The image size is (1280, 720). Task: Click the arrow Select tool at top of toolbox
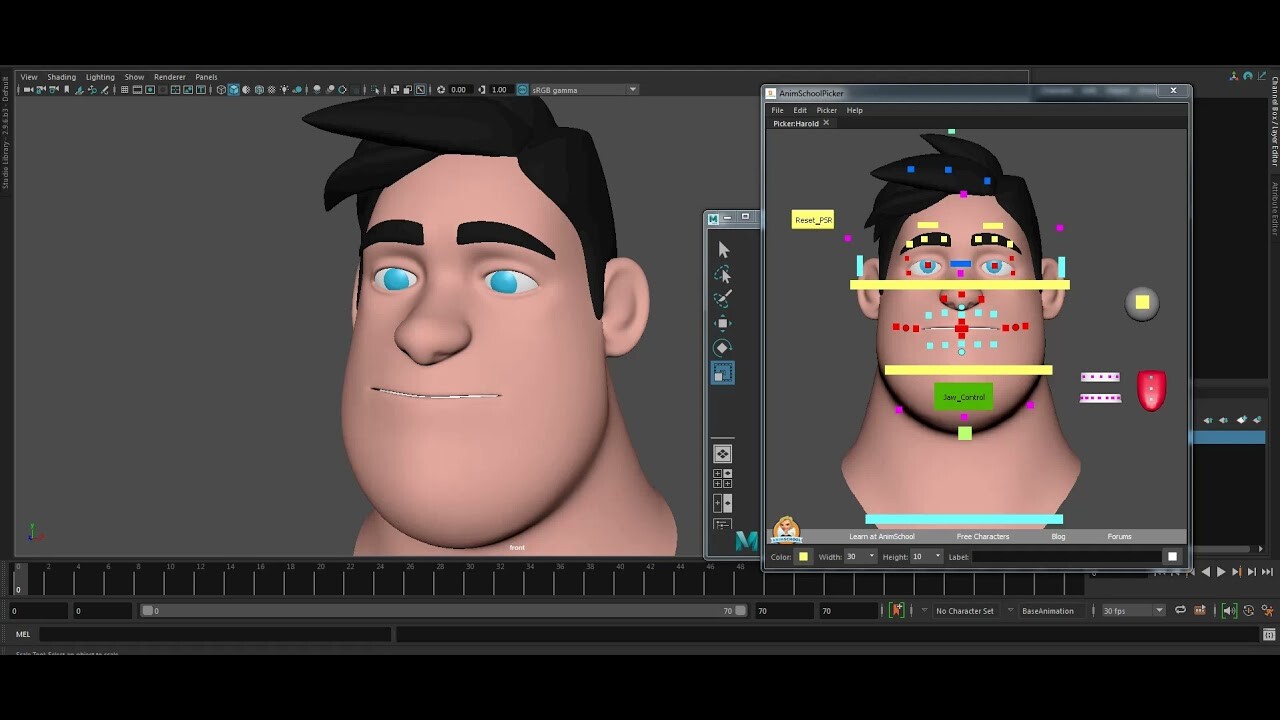pos(722,248)
